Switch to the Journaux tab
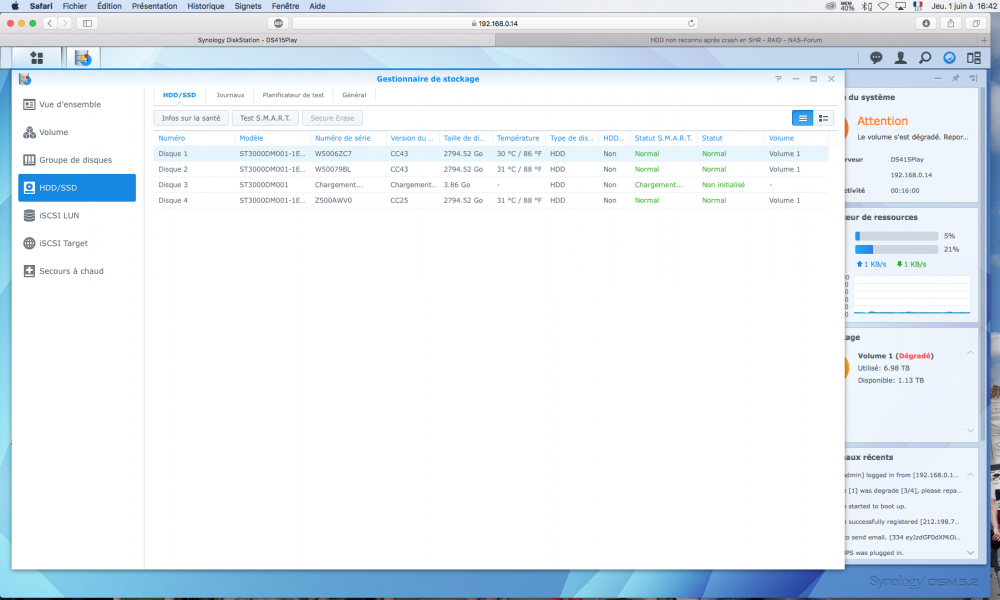This screenshot has height=600, width=1000. coord(230,95)
